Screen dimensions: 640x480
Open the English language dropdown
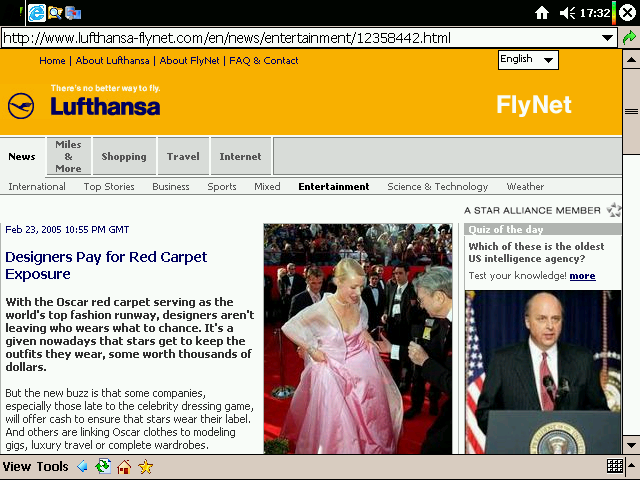point(528,60)
